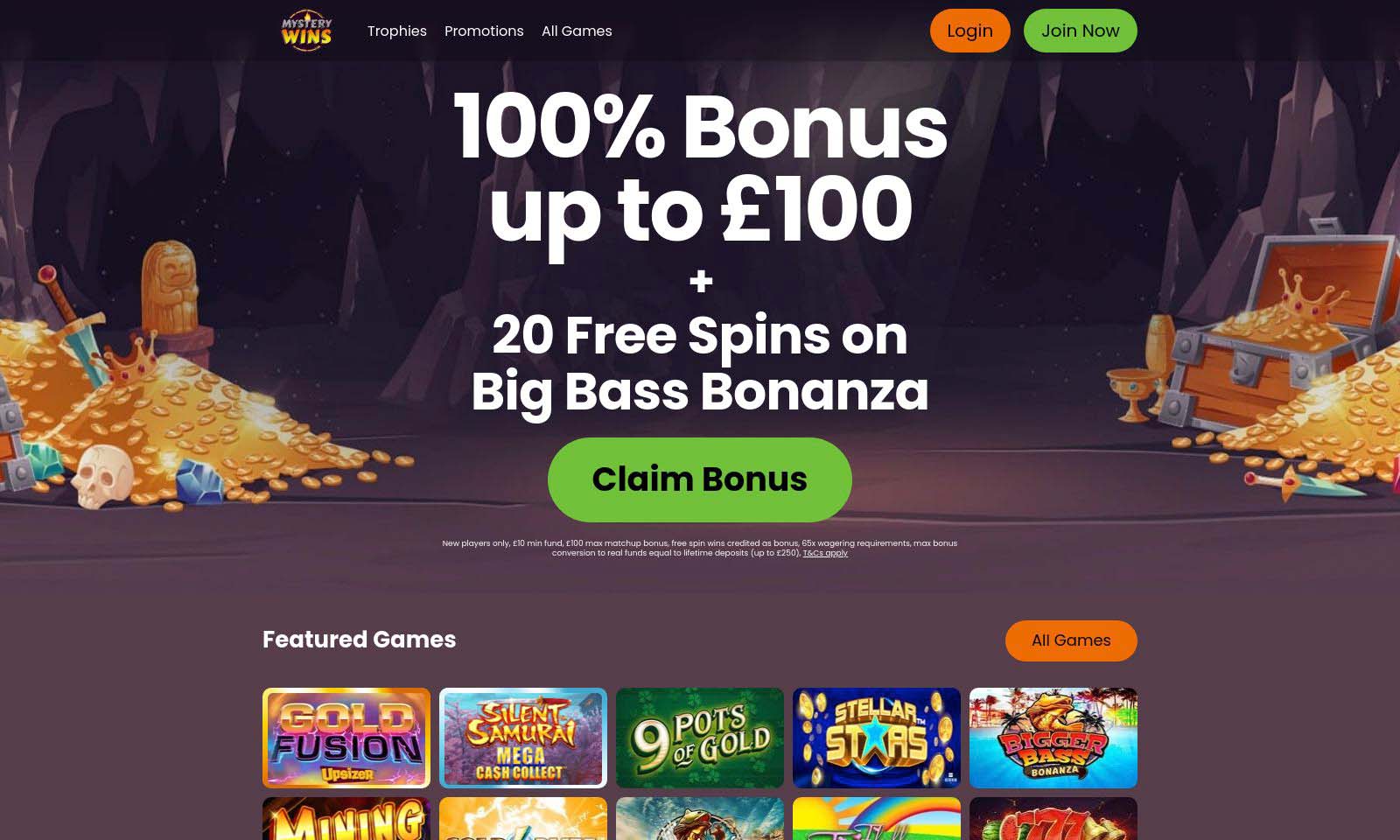Viewport: 1400px width, 840px height.
Task: Claim the welcome bonus
Action: click(x=699, y=479)
